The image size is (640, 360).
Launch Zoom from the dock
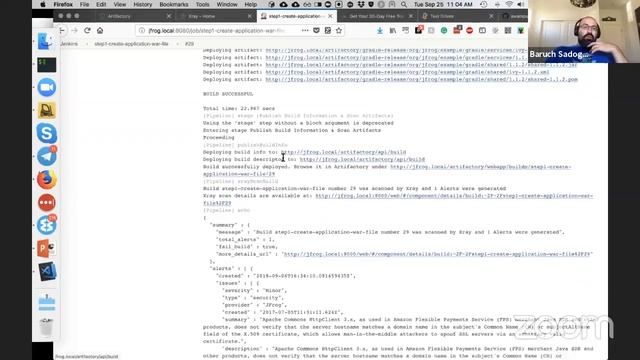tap(47, 87)
